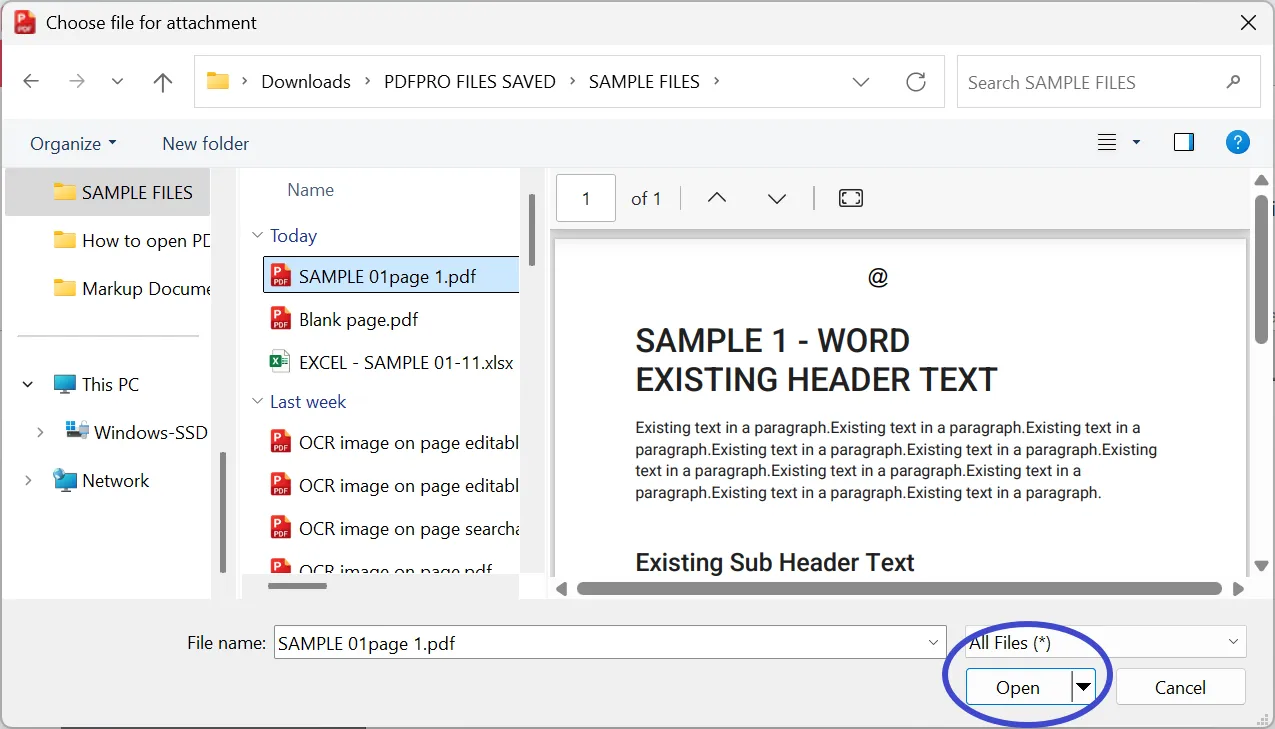Select the Windows-SSD drive

(137, 432)
